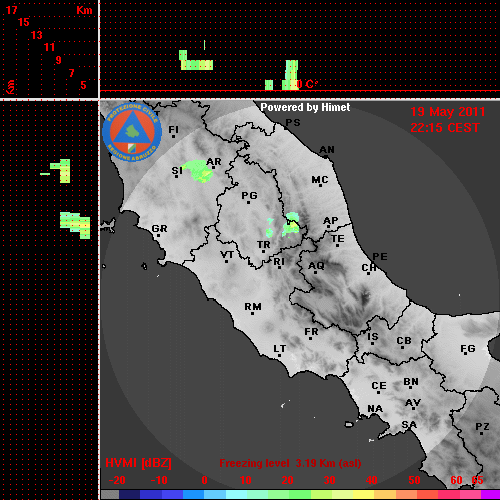Click the AQ city marker
The image size is (500, 500).
point(315,272)
